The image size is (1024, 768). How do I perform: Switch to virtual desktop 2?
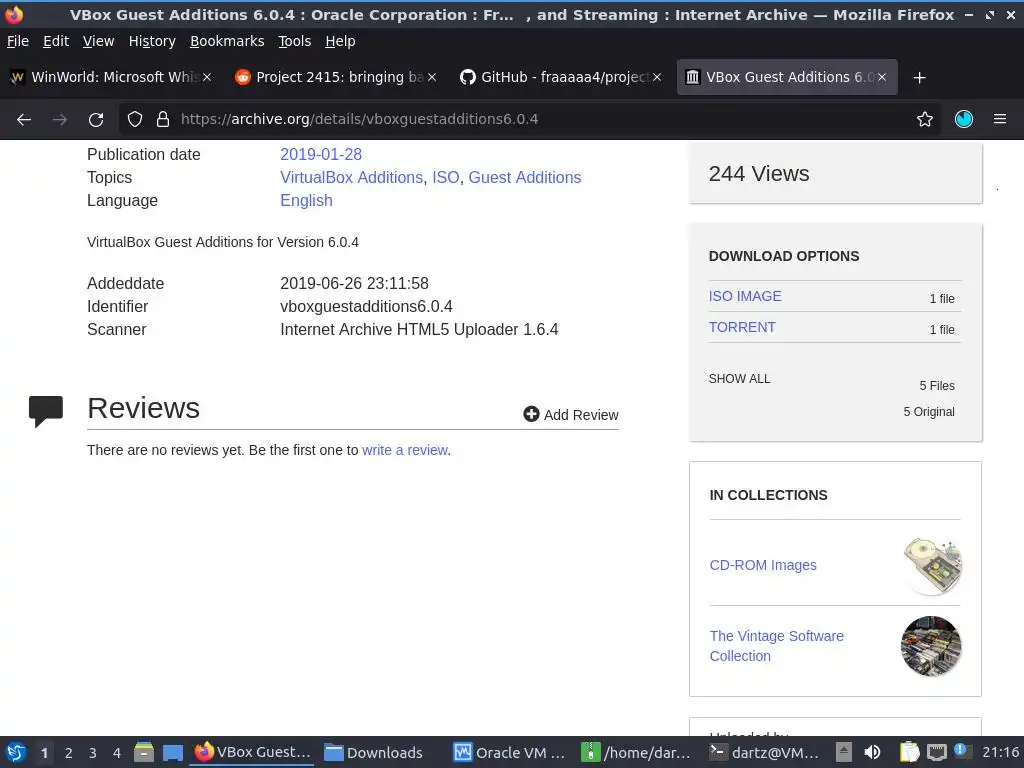click(69, 753)
